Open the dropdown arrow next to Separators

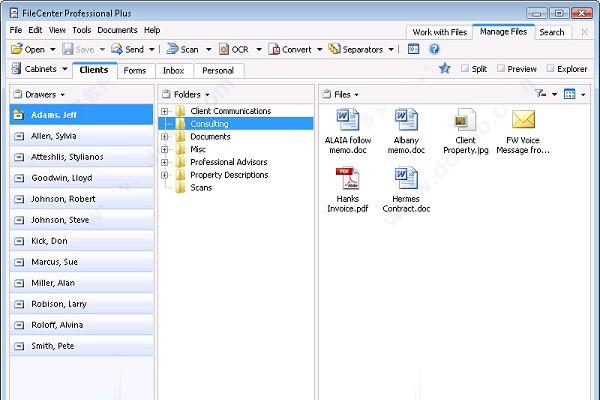click(391, 49)
